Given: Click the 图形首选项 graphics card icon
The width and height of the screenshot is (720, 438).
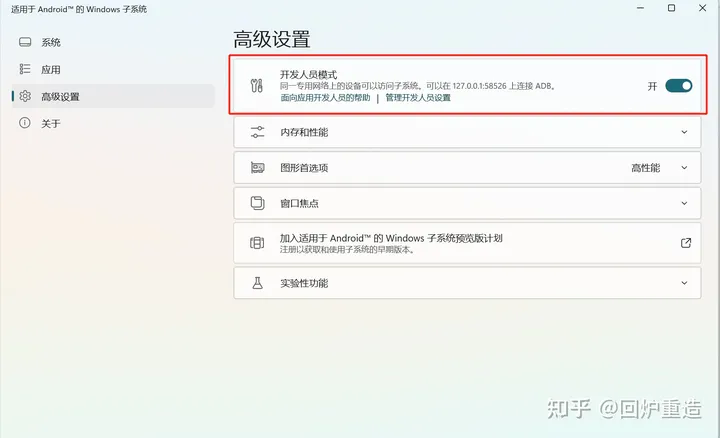Looking at the screenshot, I should 258,168.
